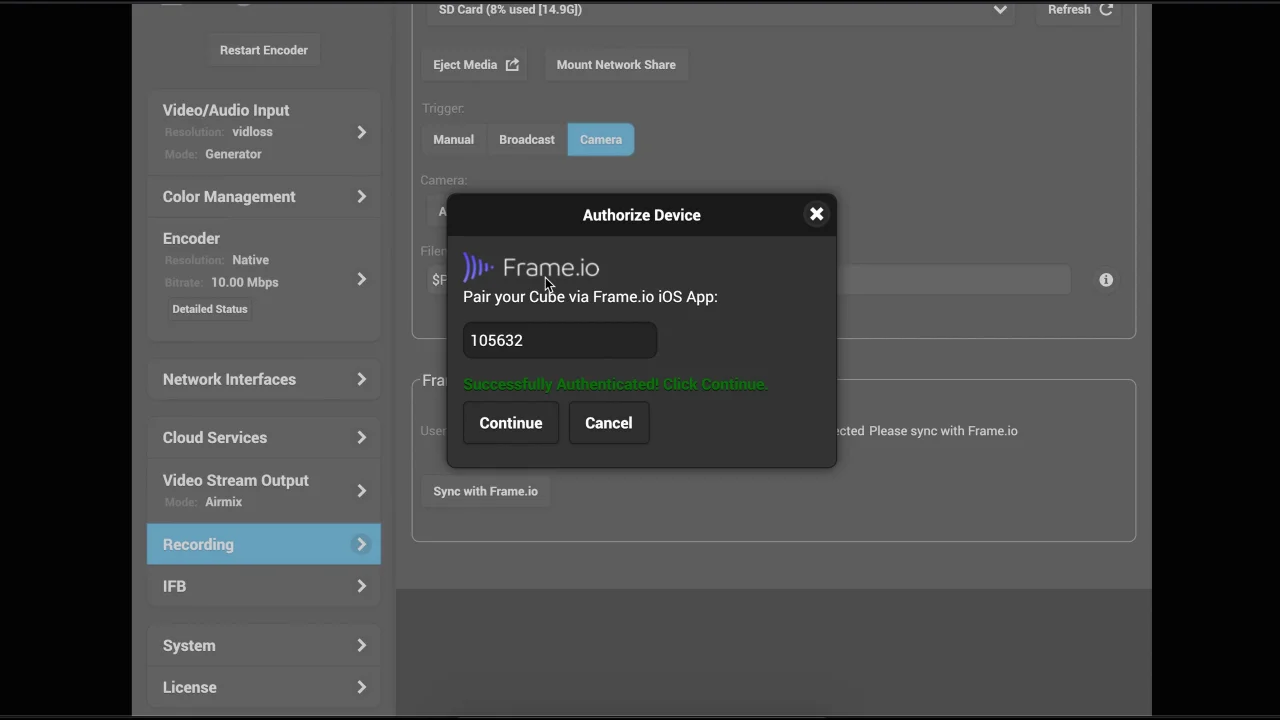Open Cloud Services section

point(264,438)
